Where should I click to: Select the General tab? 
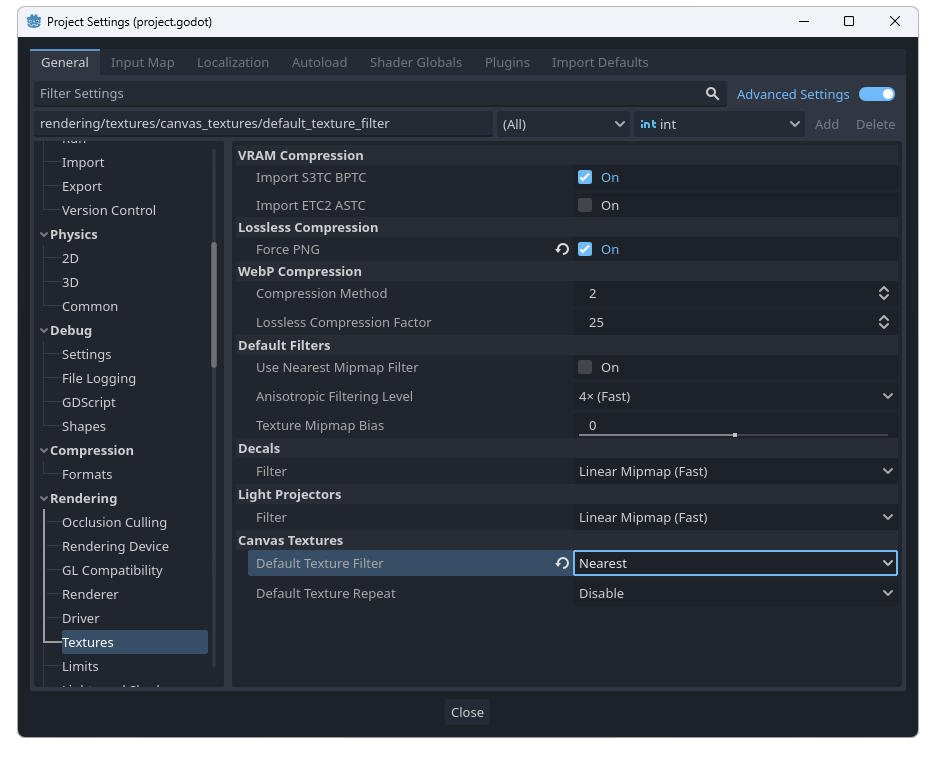pyautogui.click(x=64, y=62)
